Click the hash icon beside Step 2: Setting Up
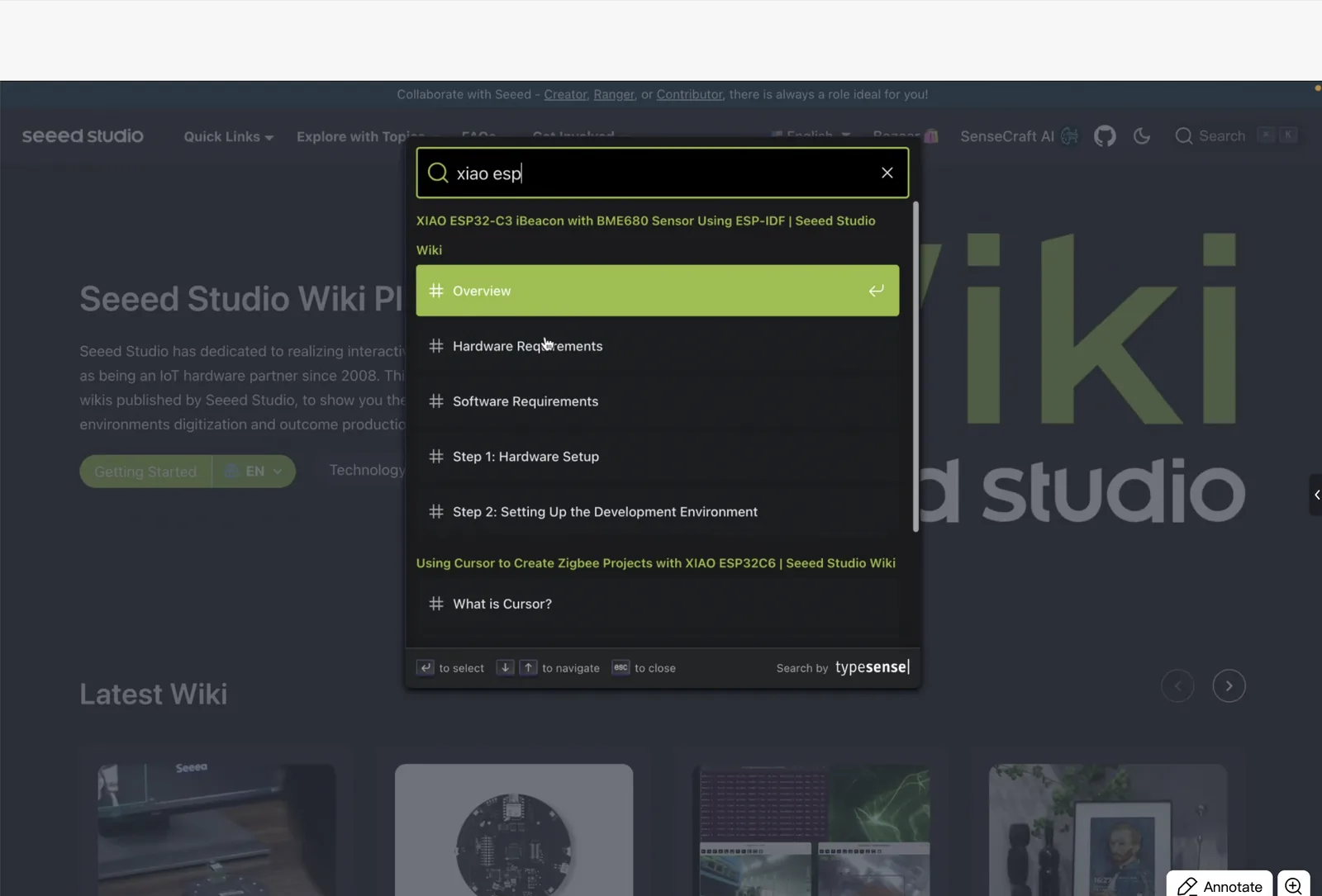Screen dimensions: 1322x896 pyautogui.click(x=436, y=512)
